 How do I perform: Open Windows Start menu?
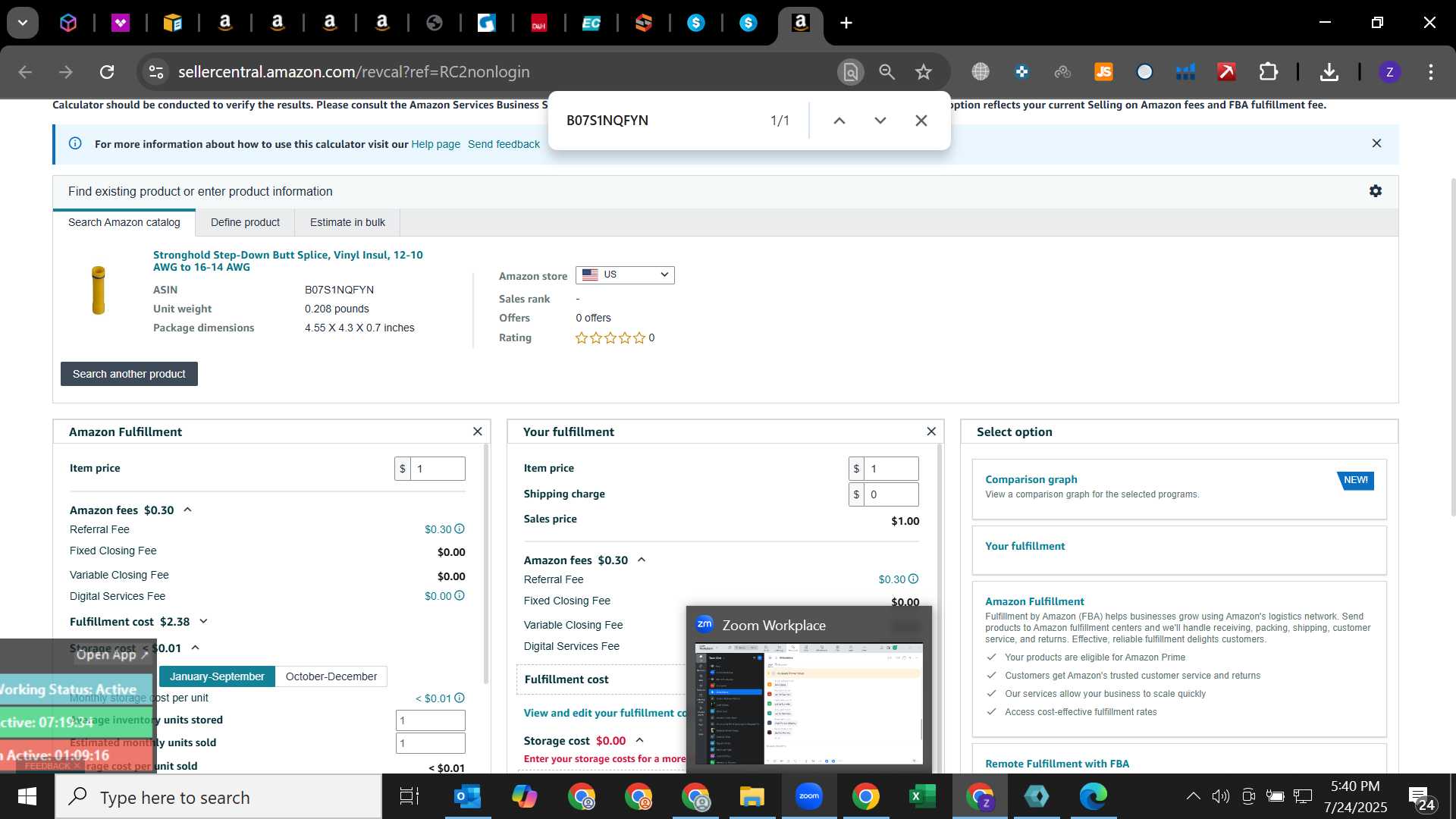coord(27,796)
